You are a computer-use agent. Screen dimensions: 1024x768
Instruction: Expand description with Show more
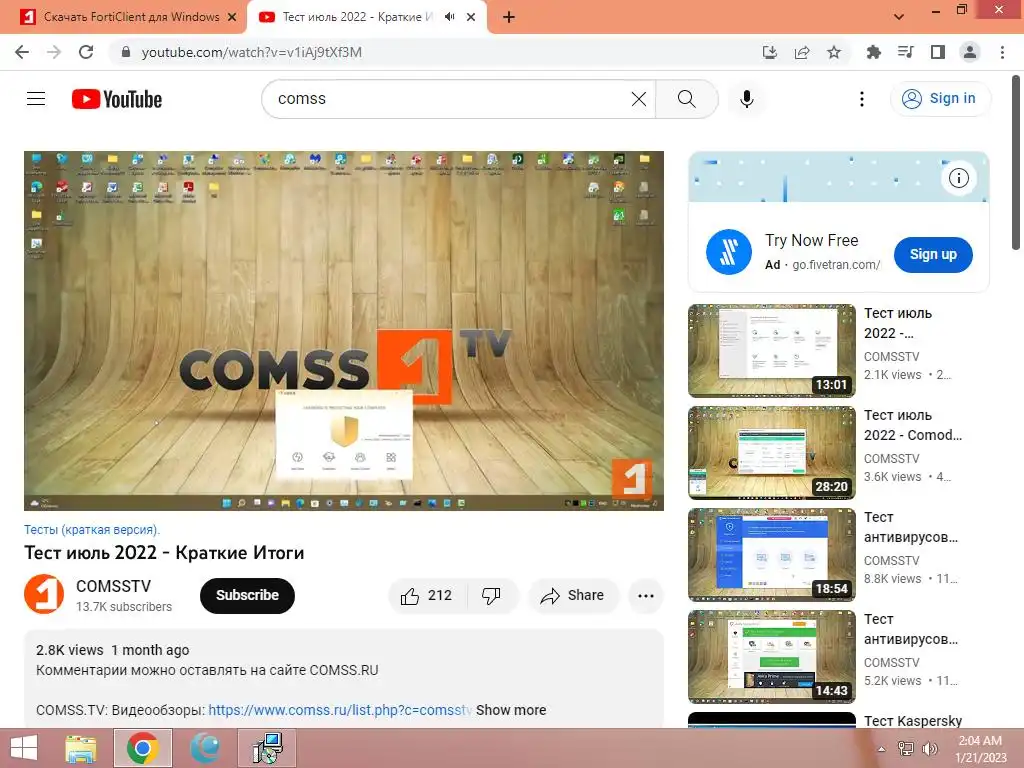point(511,710)
